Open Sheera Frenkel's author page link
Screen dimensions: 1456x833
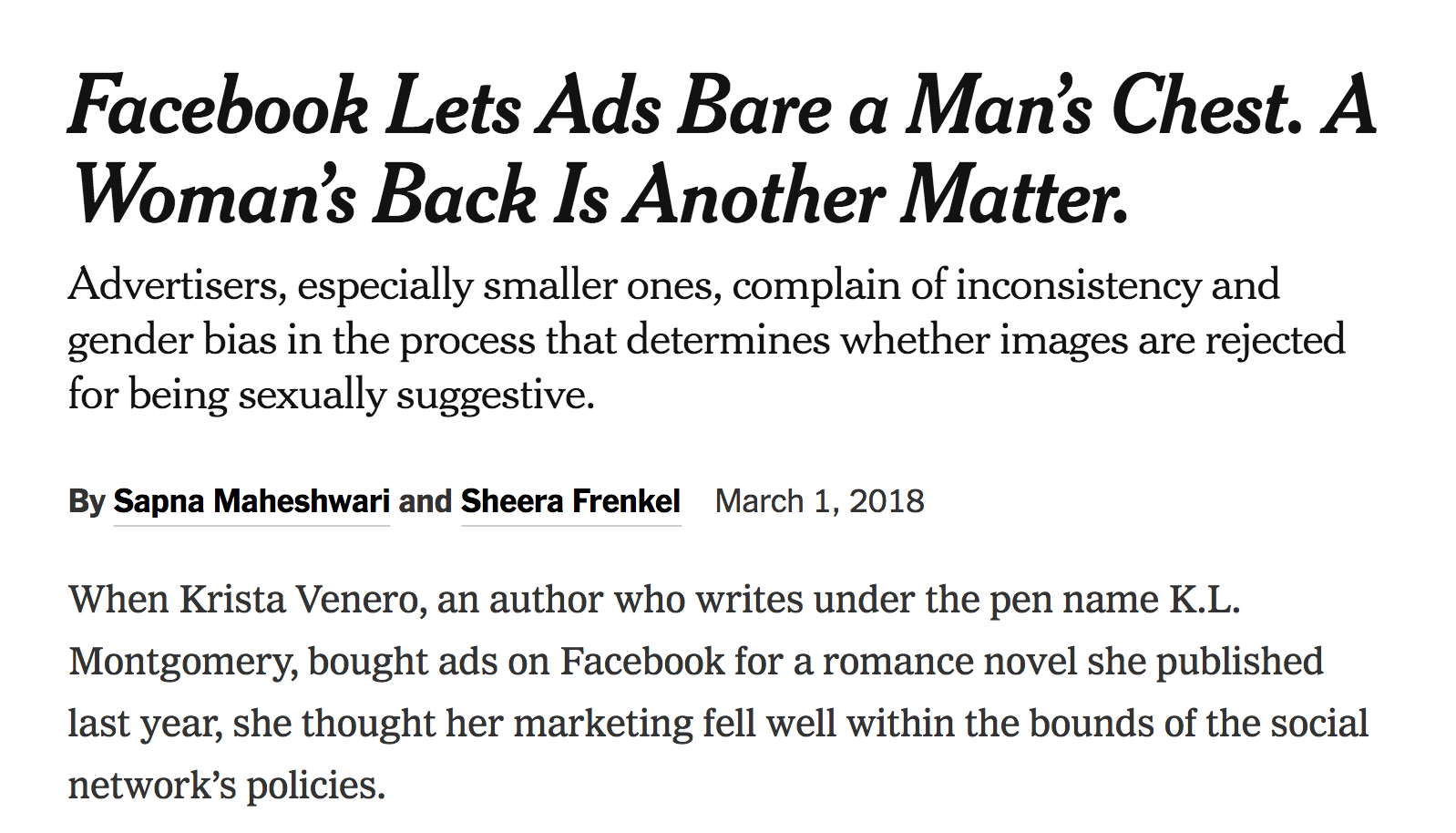click(x=570, y=501)
